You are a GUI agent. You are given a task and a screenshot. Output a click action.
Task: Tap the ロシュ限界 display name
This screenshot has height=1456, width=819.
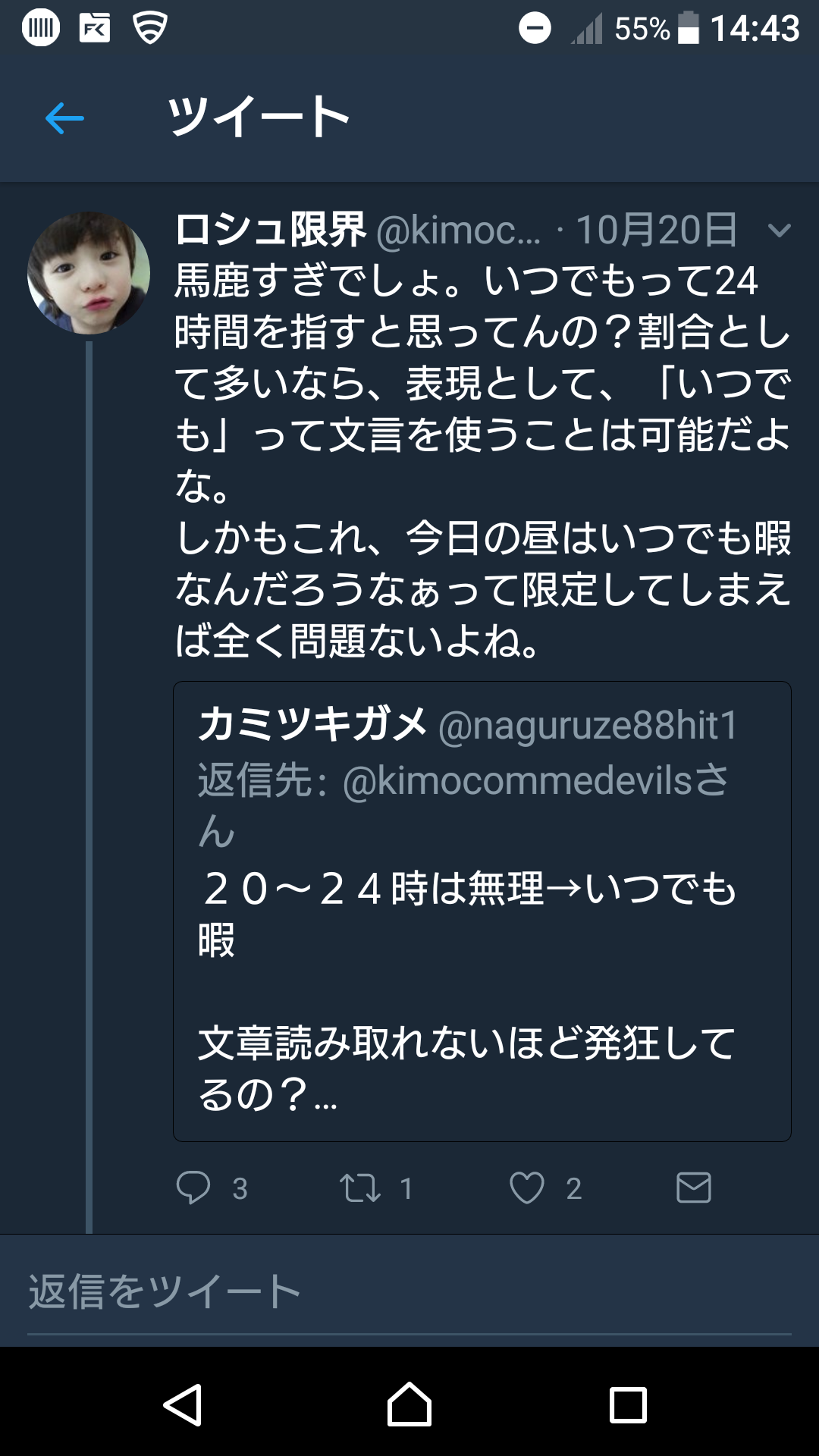(x=271, y=230)
